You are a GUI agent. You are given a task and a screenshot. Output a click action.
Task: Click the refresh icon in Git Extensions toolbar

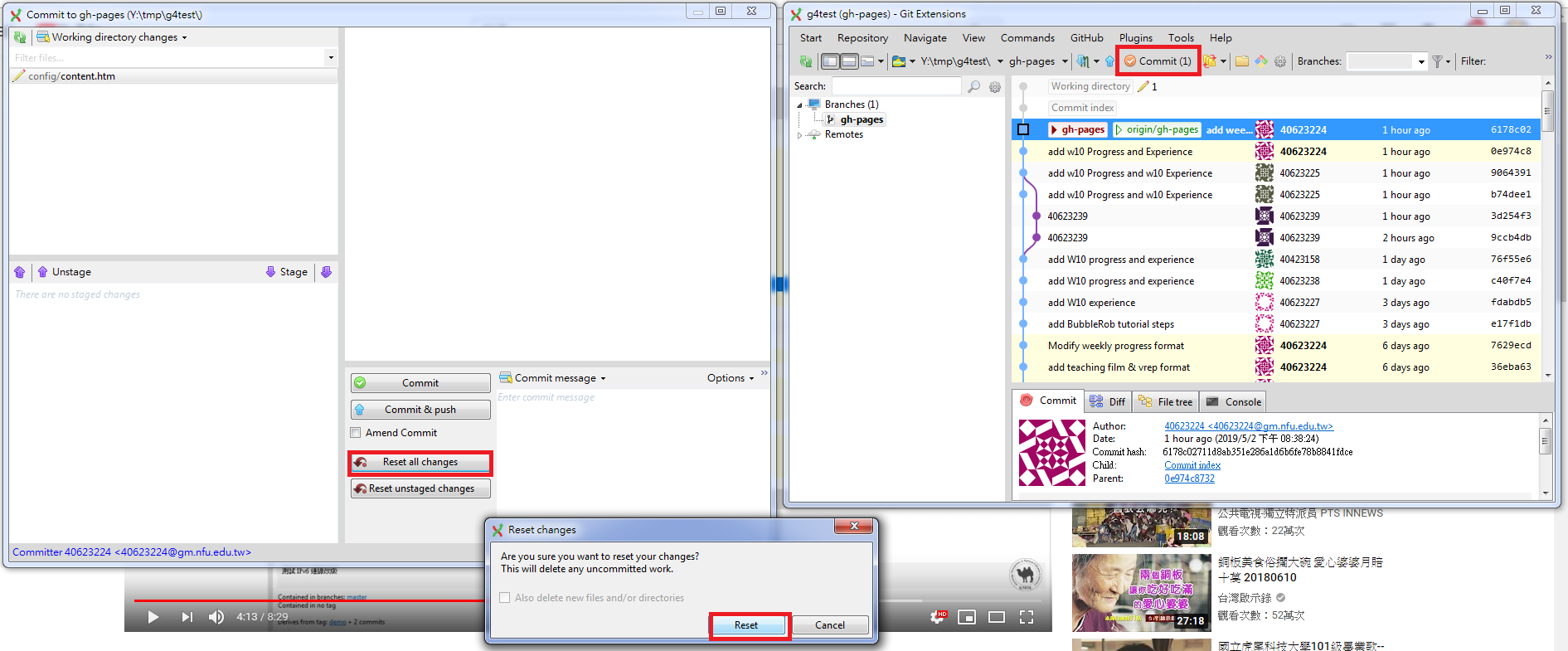tap(805, 61)
